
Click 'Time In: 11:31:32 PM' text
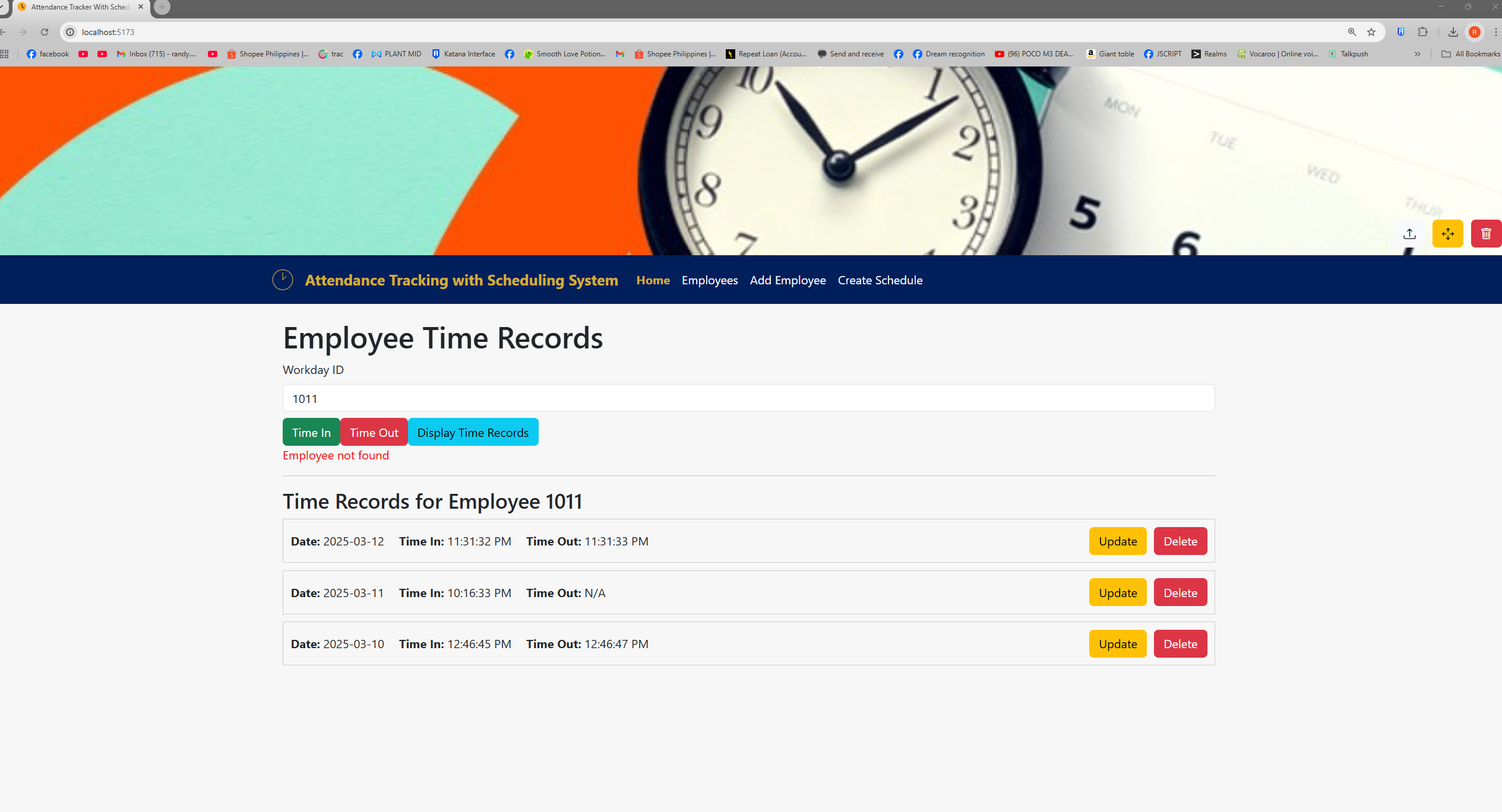click(455, 541)
